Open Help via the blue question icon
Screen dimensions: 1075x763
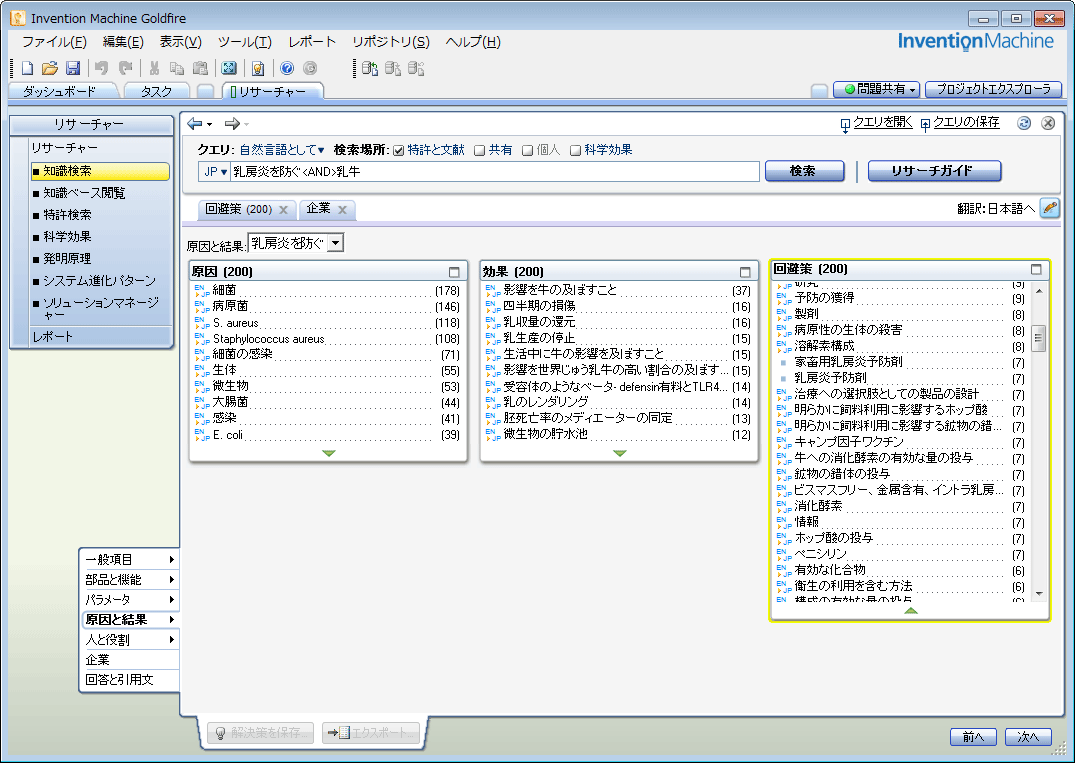(x=287, y=68)
